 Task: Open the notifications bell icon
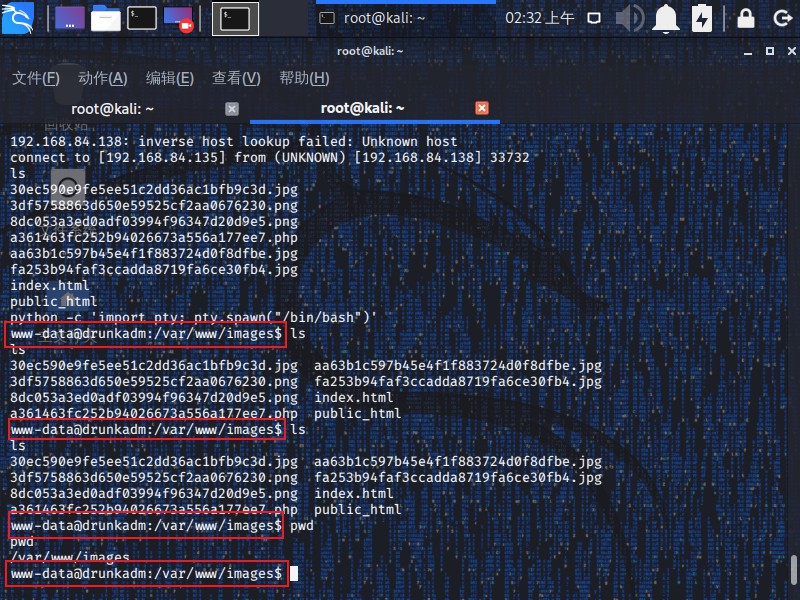(666, 18)
